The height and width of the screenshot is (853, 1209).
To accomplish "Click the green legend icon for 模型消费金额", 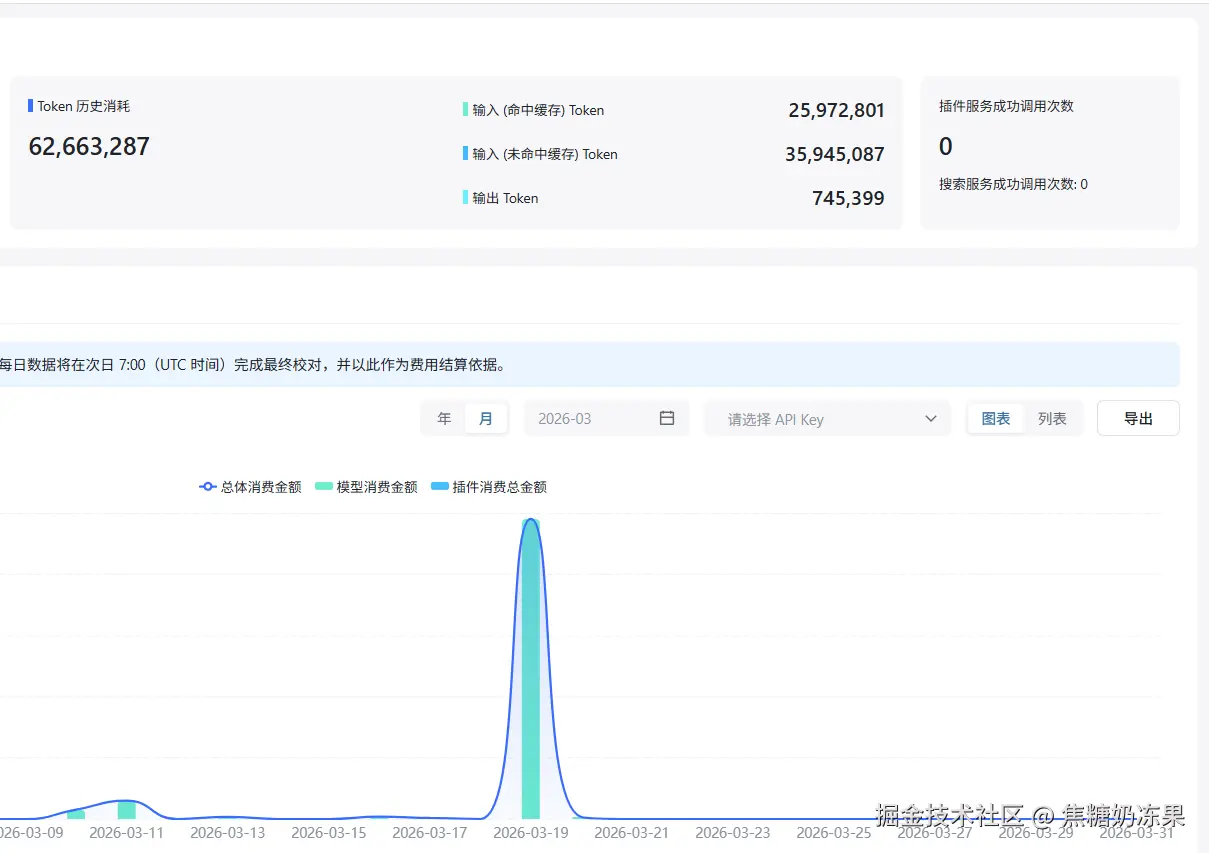I will 322,486.
